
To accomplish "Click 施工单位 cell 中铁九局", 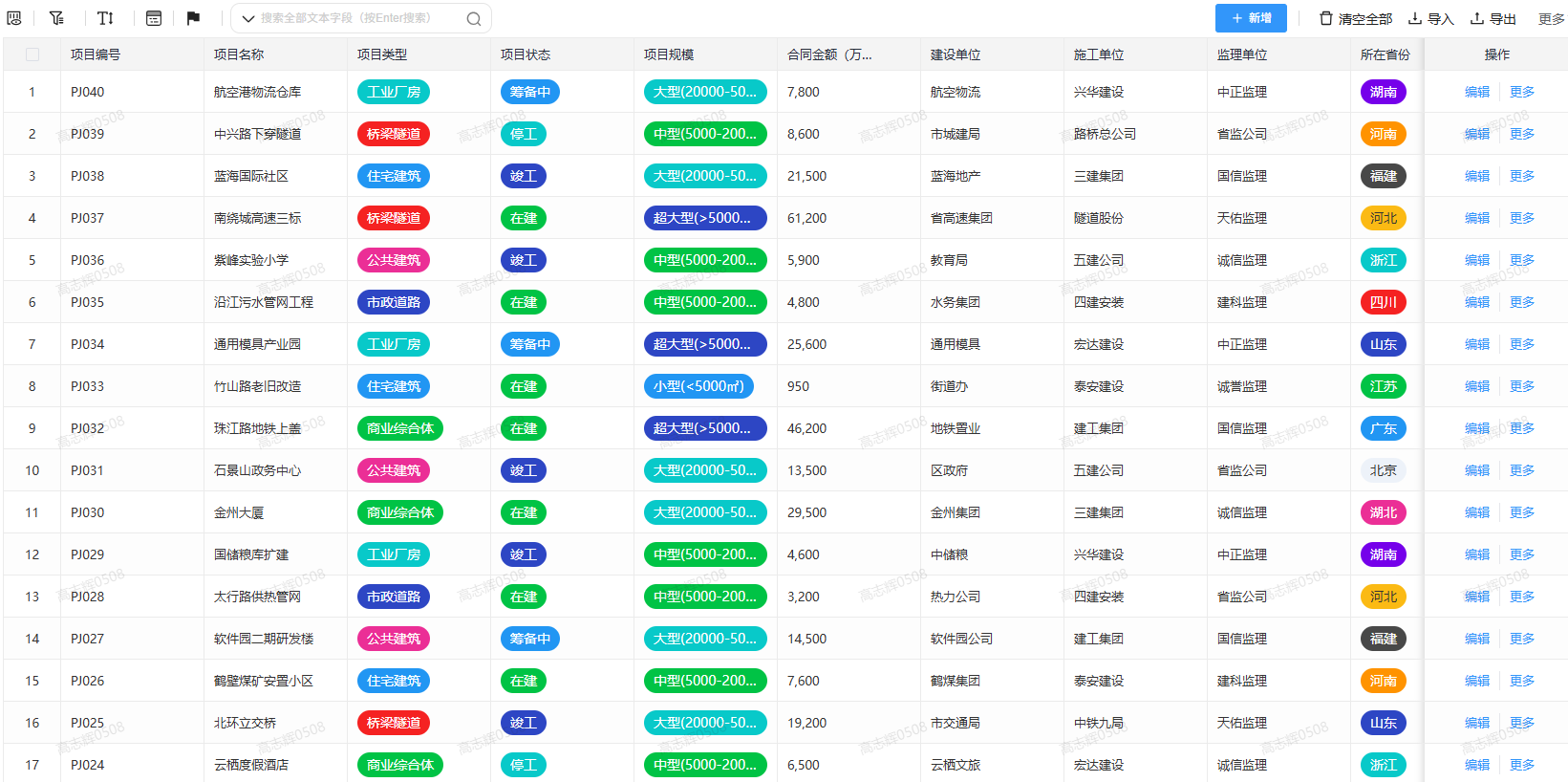I will pyautogui.click(x=1099, y=723).
